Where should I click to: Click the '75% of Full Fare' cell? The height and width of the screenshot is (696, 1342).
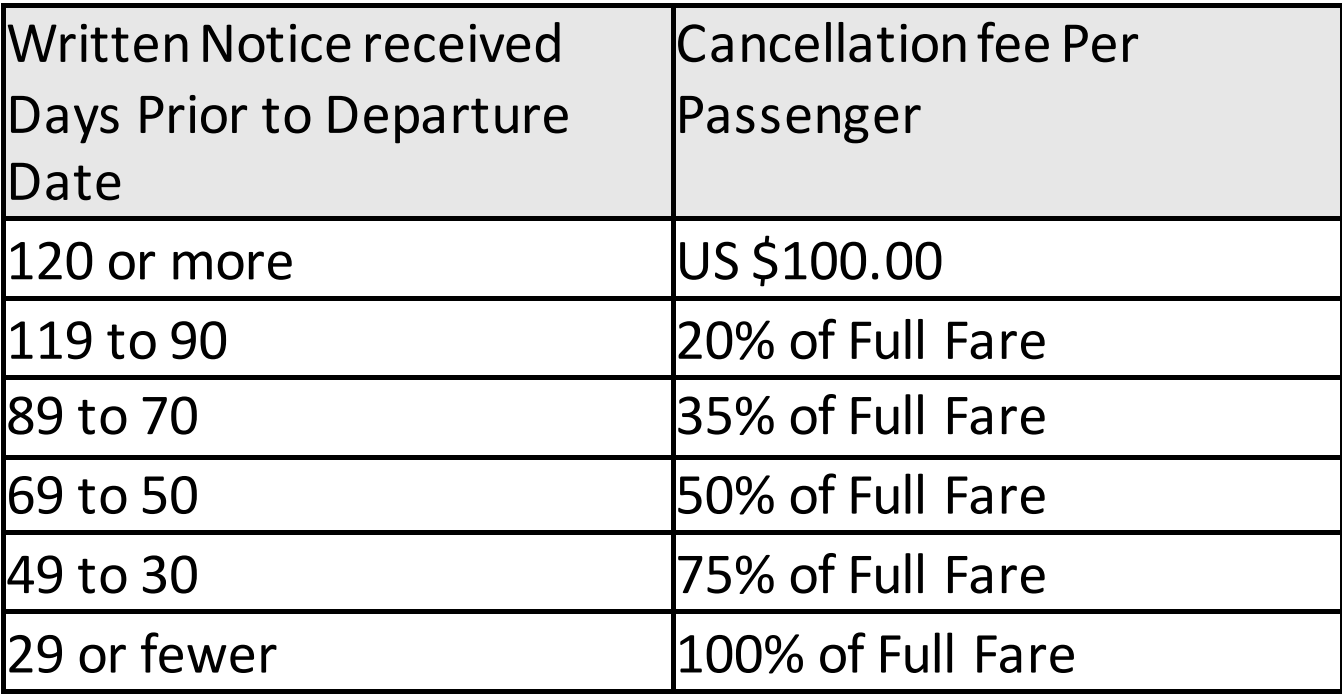coord(1007,573)
